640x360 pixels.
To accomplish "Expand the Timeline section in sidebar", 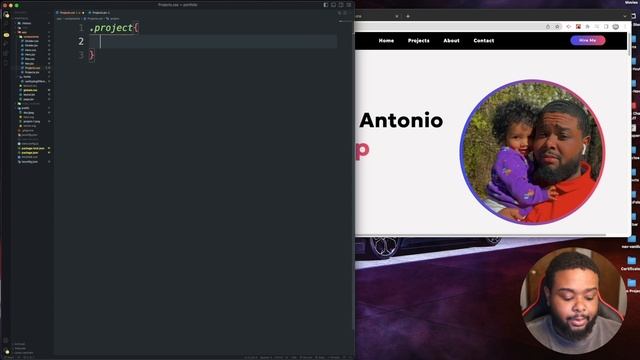I will pos(20,349).
